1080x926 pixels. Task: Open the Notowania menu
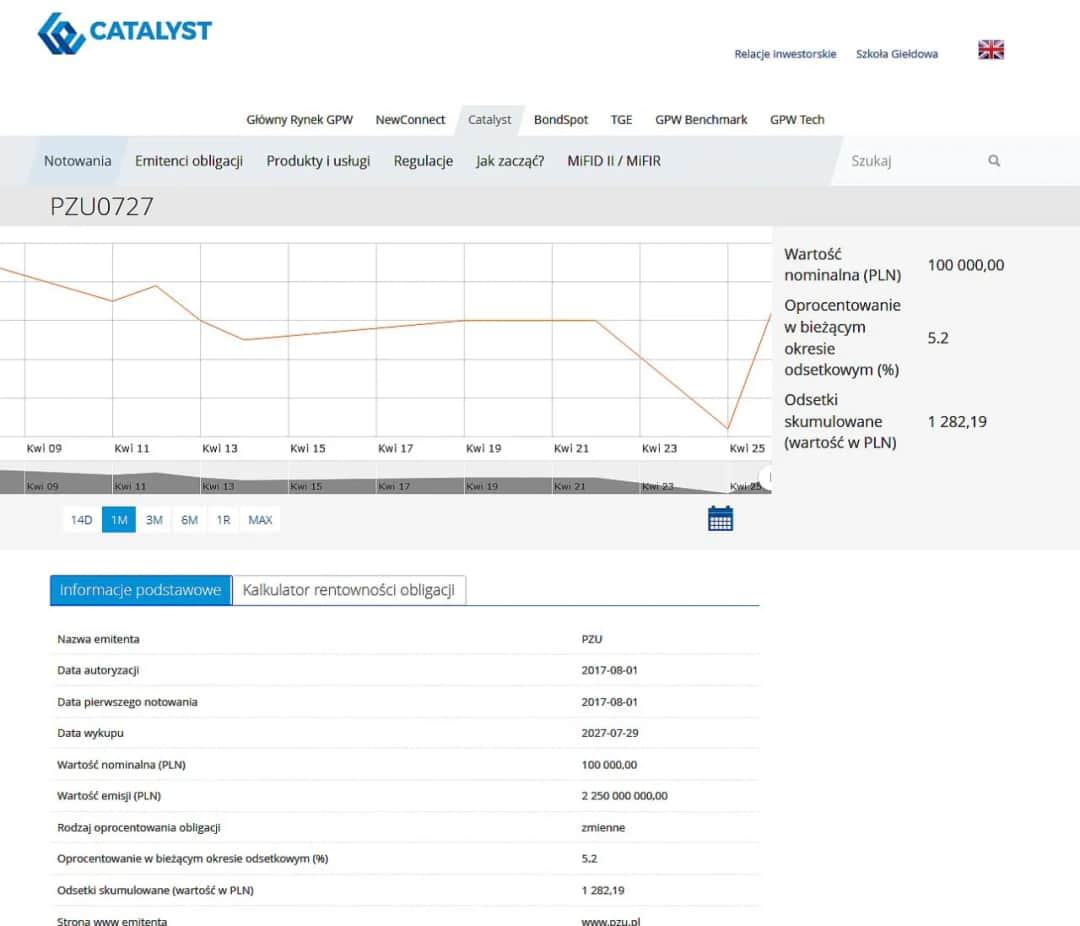77,160
